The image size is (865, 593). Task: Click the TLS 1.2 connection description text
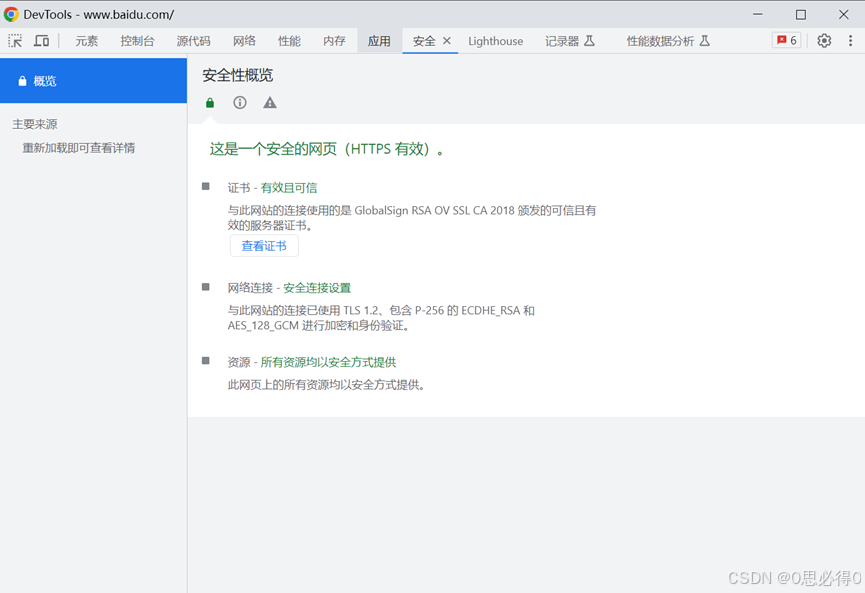(x=381, y=318)
